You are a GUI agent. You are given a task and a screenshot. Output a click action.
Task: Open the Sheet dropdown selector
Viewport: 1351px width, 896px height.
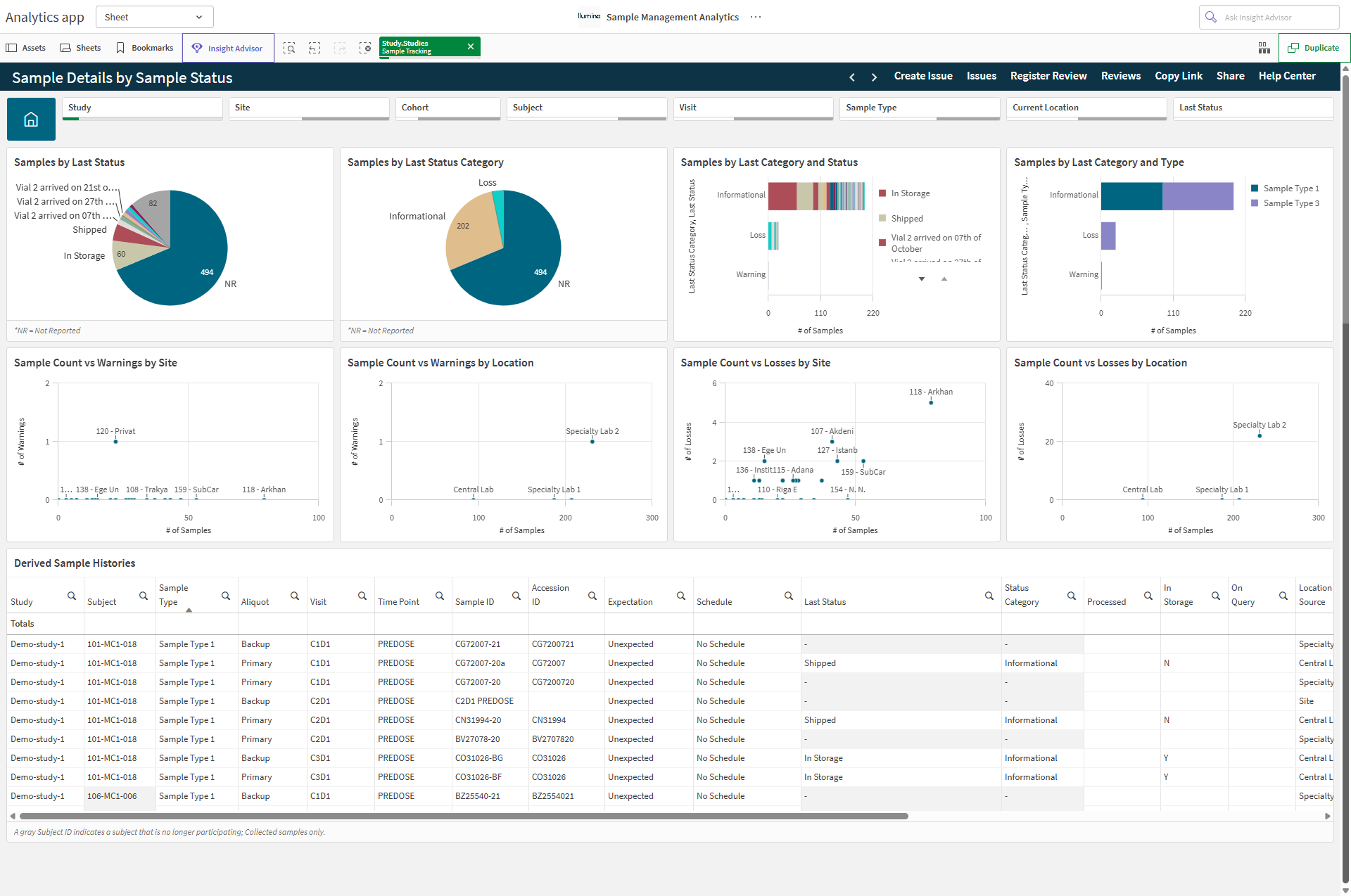tap(154, 17)
